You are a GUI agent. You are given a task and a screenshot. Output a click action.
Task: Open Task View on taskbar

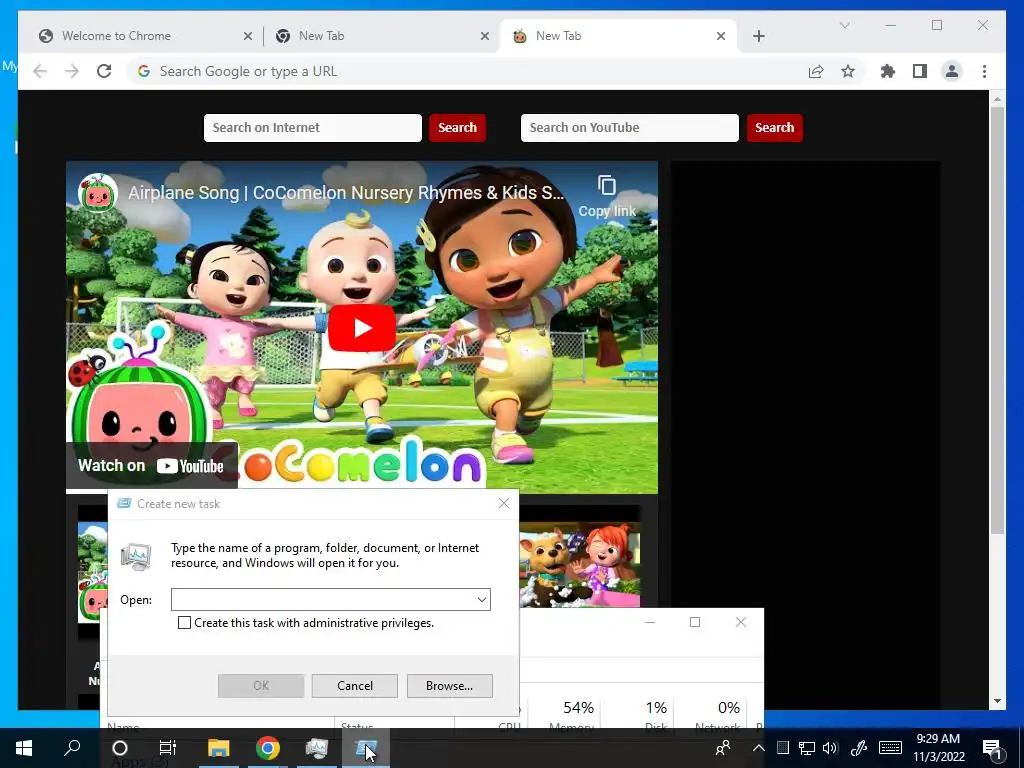pyautogui.click(x=168, y=748)
